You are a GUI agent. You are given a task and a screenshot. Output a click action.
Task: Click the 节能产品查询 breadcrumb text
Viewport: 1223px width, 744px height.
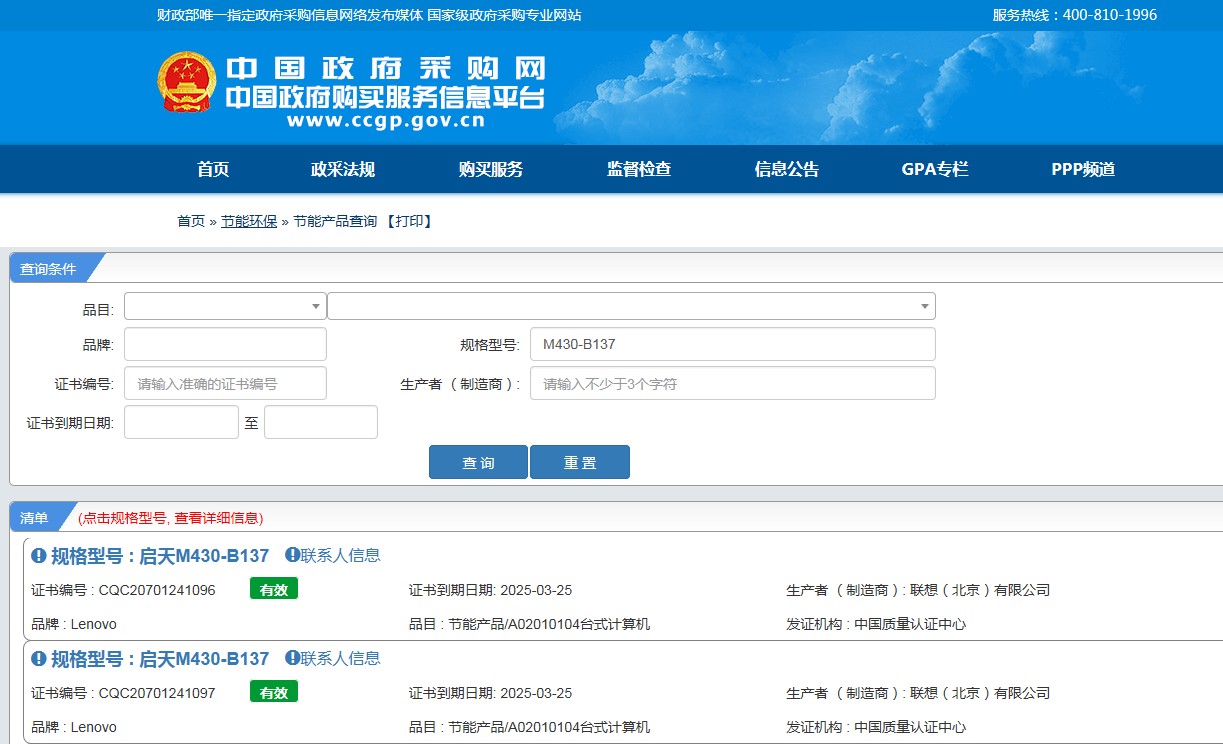[335, 221]
